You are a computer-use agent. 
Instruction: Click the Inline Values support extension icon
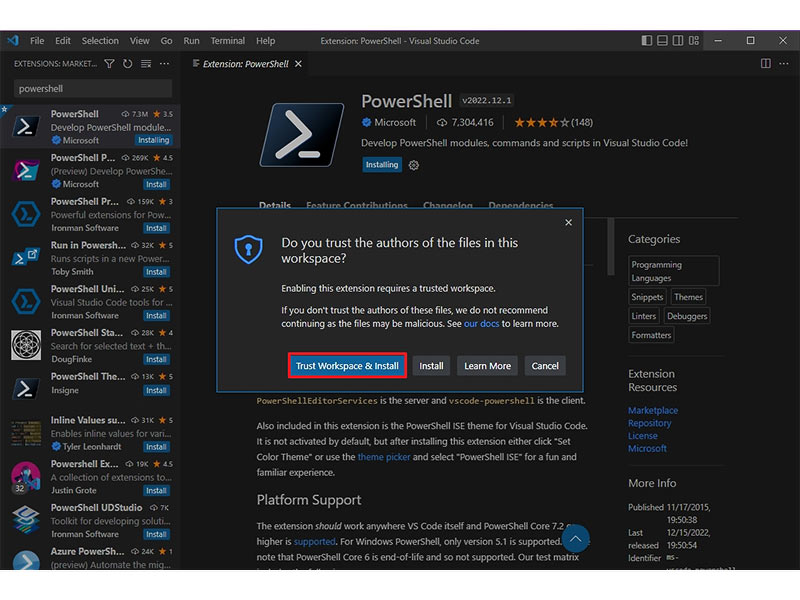tap(26, 433)
